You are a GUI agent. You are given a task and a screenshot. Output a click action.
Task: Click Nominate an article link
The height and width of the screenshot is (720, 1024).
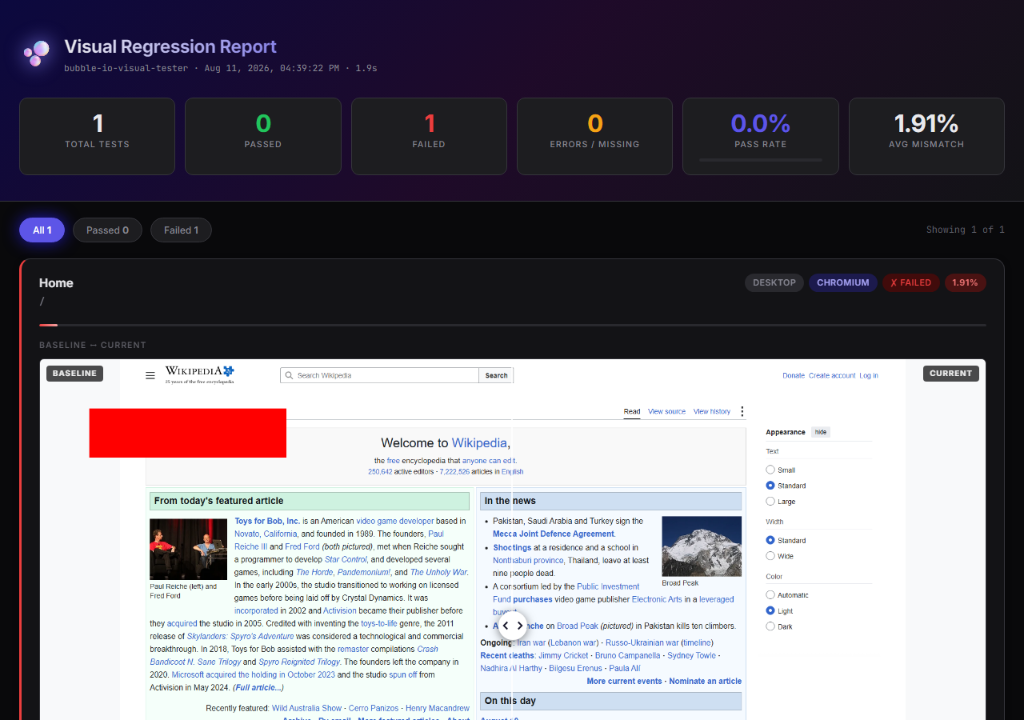(705, 681)
